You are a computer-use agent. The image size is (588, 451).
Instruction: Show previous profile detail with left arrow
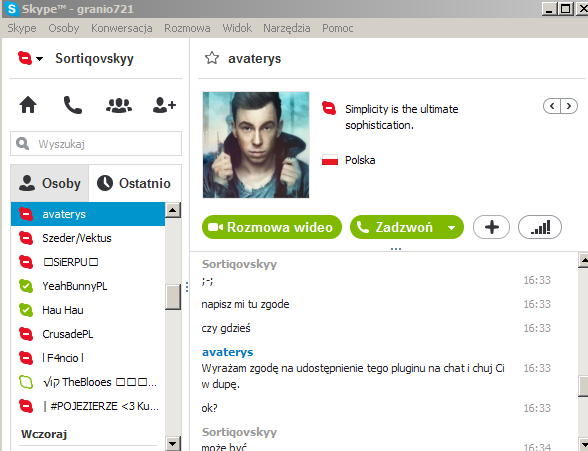click(552, 106)
